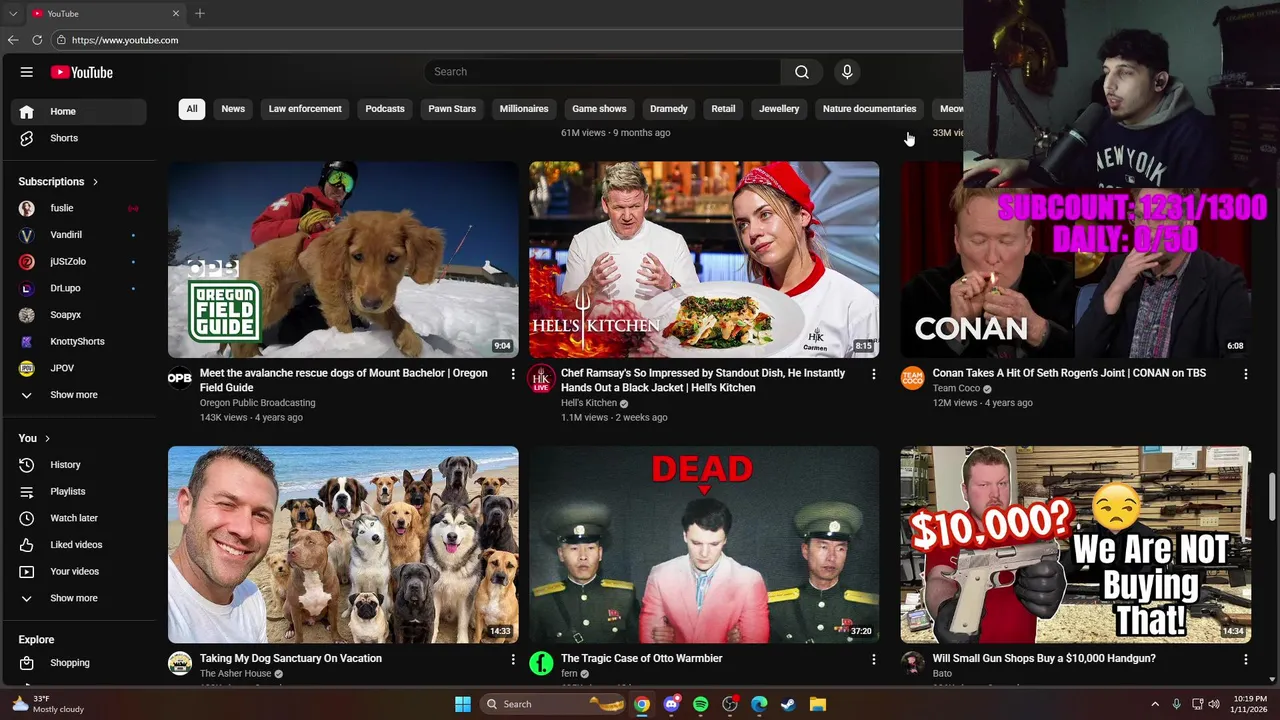This screenshot has height=720, width=1280.
Task: Open 'Will Small Gun Shops Buy' video title
Action: 1044,659
